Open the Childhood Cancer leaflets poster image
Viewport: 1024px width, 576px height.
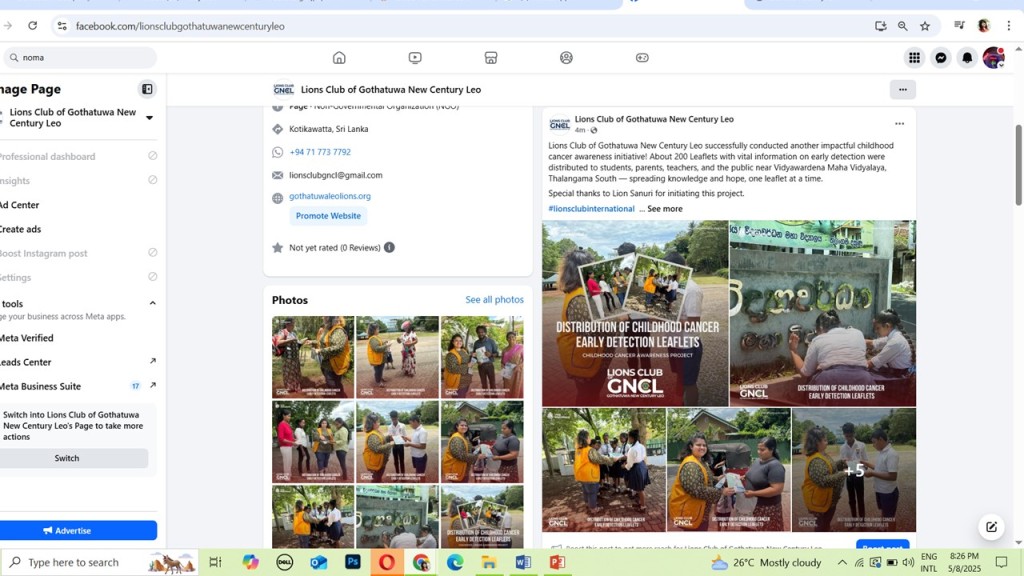635,313
